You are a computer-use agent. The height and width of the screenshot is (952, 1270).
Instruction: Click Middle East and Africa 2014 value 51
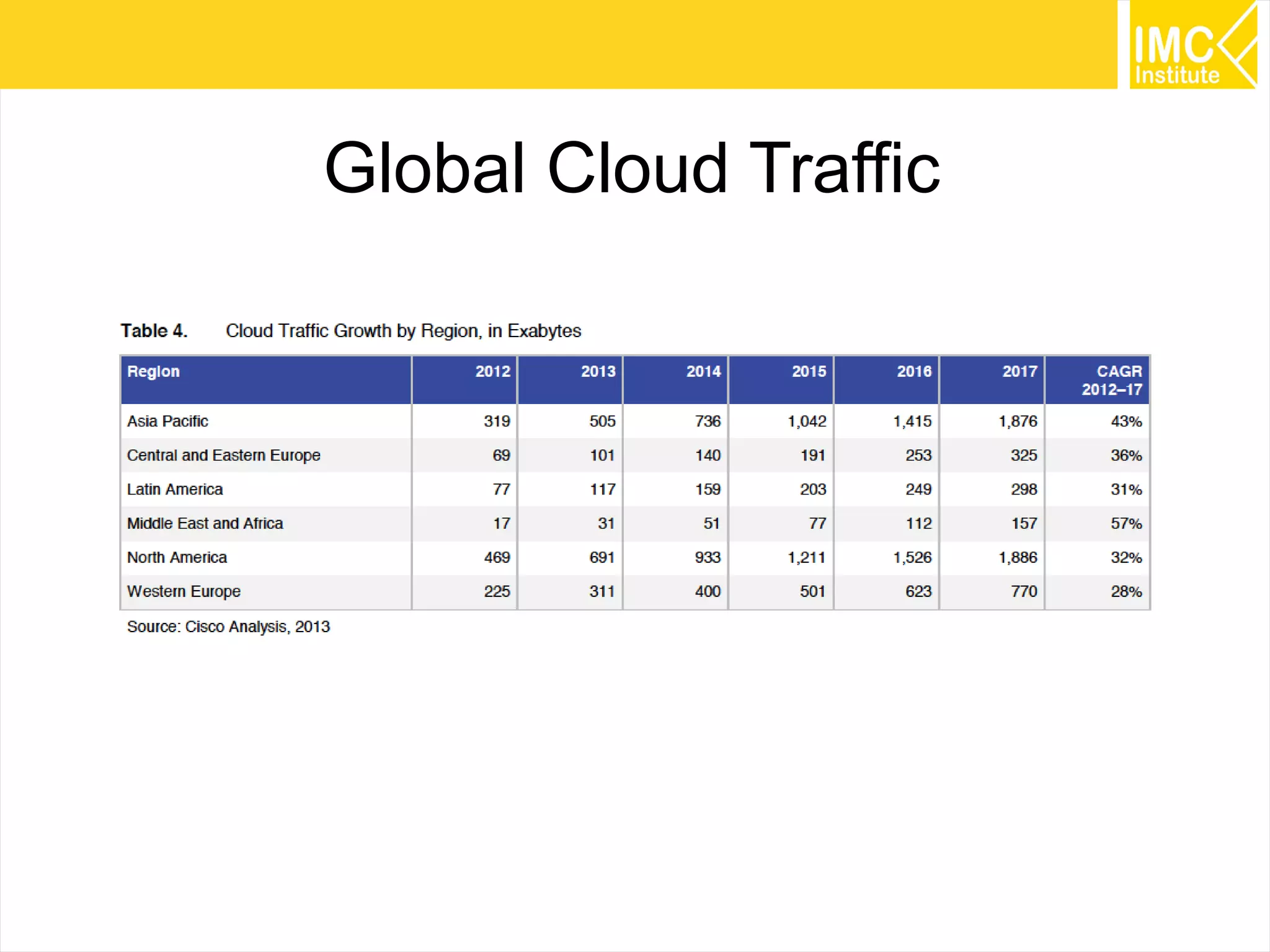point(712,524)
